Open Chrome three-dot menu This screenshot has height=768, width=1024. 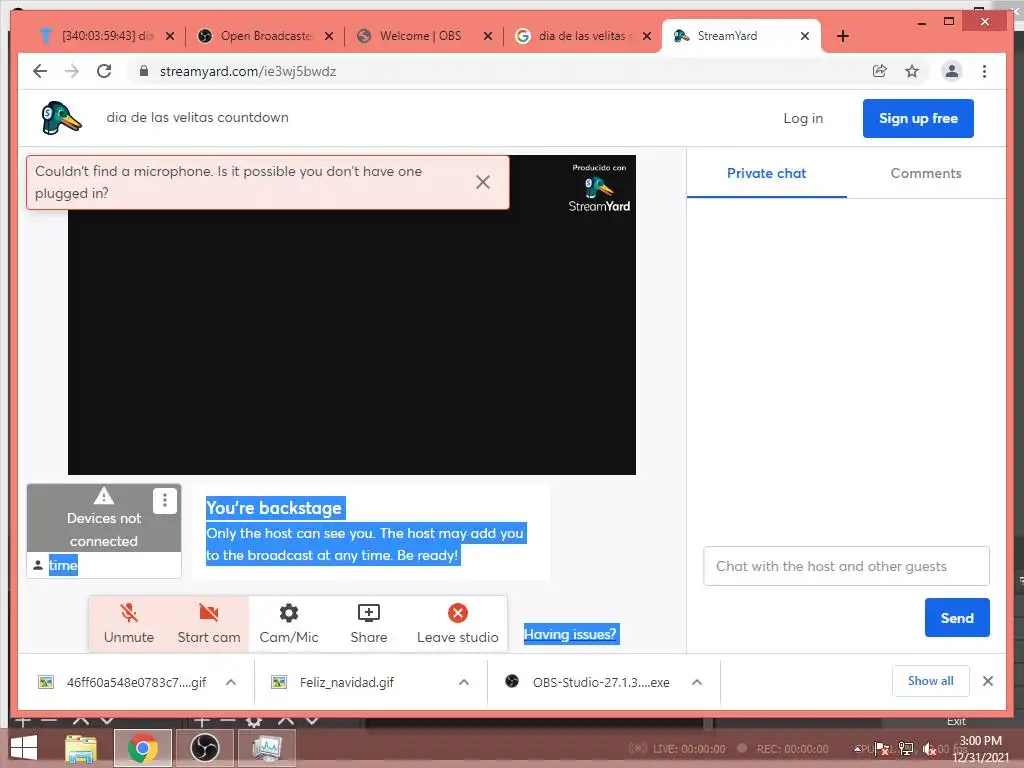(x=984, y=71)
